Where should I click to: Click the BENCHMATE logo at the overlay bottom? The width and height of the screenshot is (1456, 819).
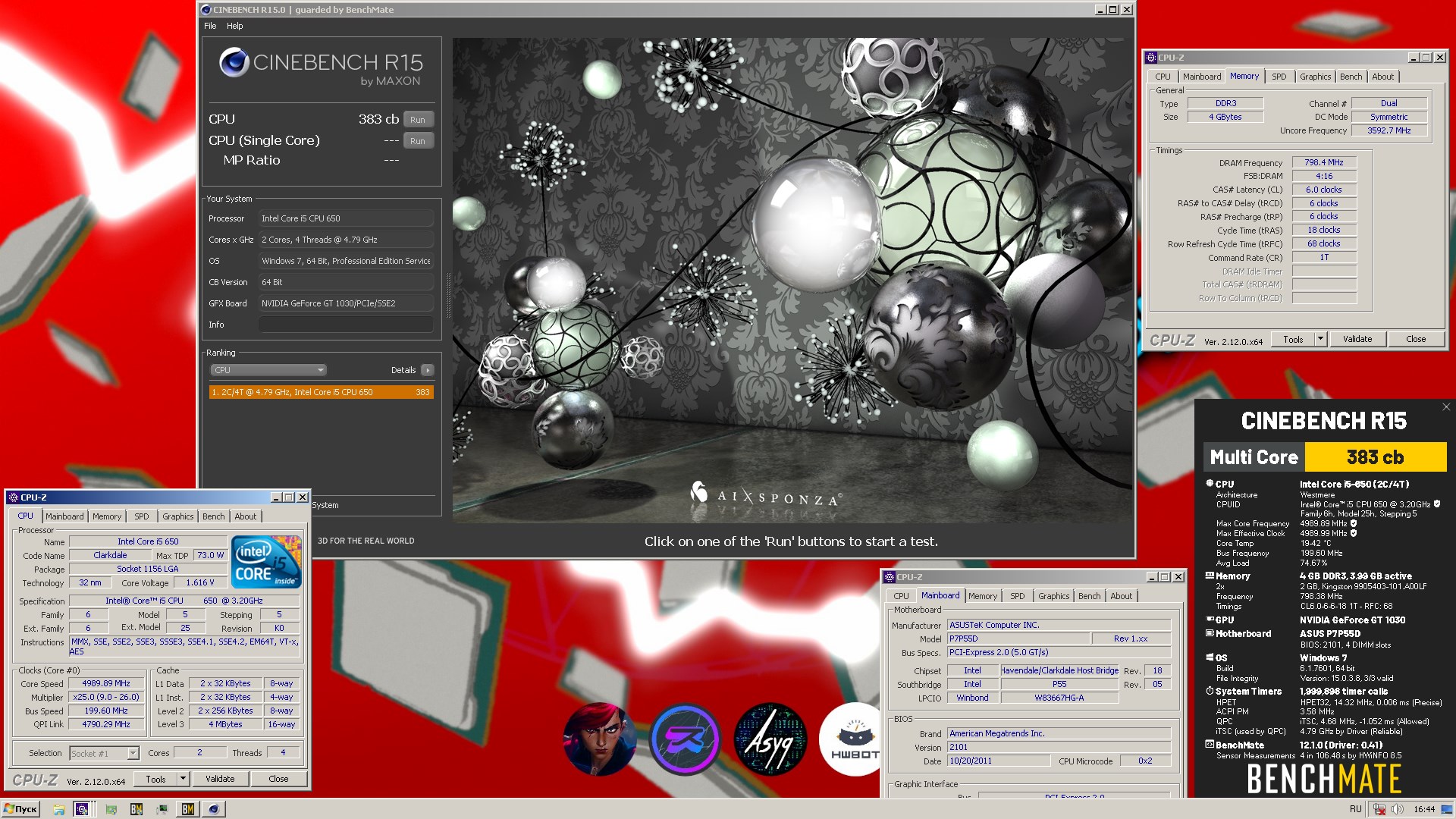pyautogui.click(x=1324, y=779)
